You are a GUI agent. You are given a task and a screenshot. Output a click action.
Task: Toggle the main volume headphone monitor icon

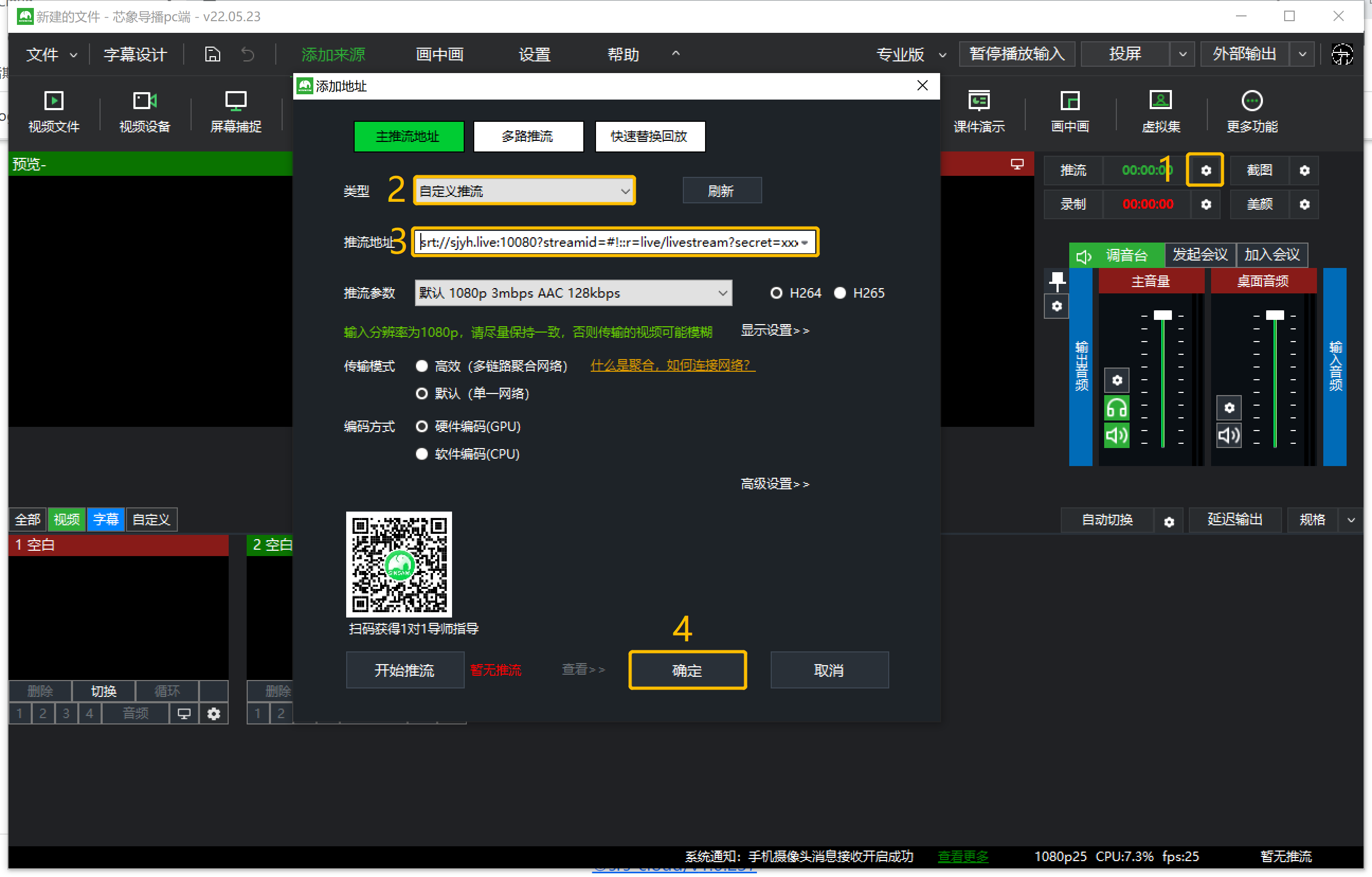click(1116, 408)
